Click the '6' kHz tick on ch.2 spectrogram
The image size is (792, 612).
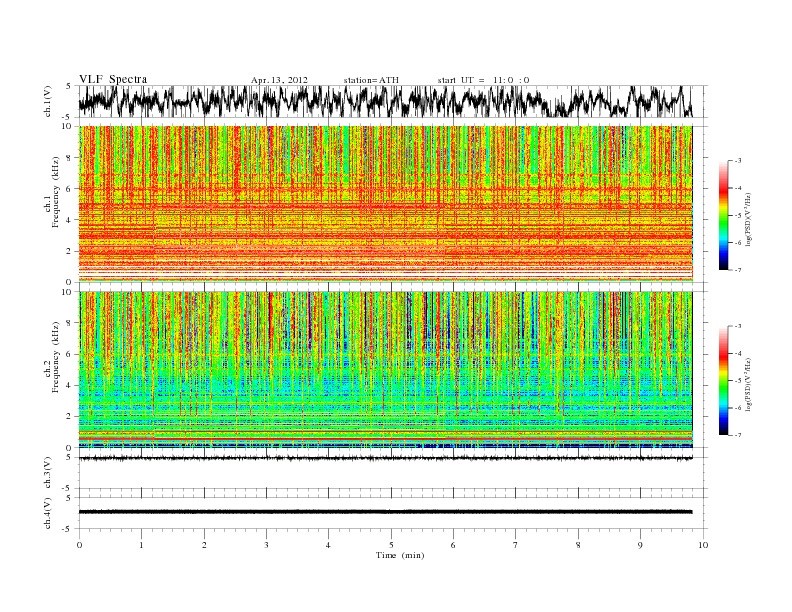70,354
